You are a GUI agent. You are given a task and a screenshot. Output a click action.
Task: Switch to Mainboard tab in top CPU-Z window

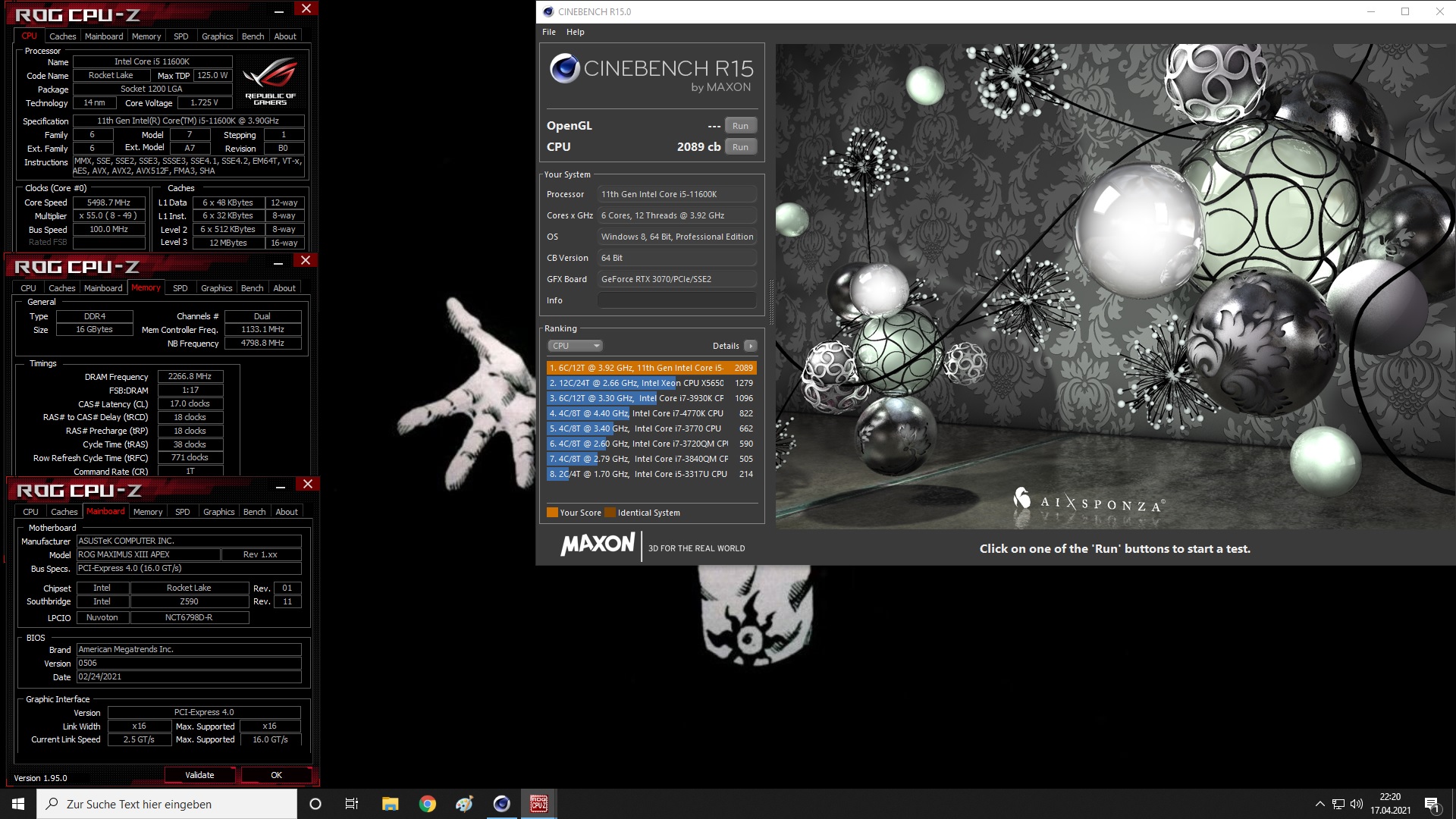[104, 36]
